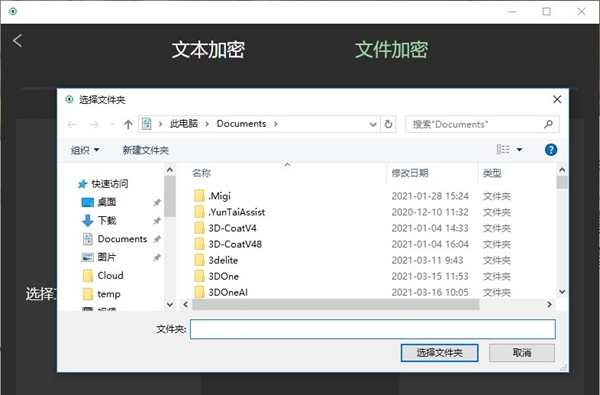This screenshot has height=395, width=600.
Task: Click the file list scroll up arrow
Action: point(562,170)
